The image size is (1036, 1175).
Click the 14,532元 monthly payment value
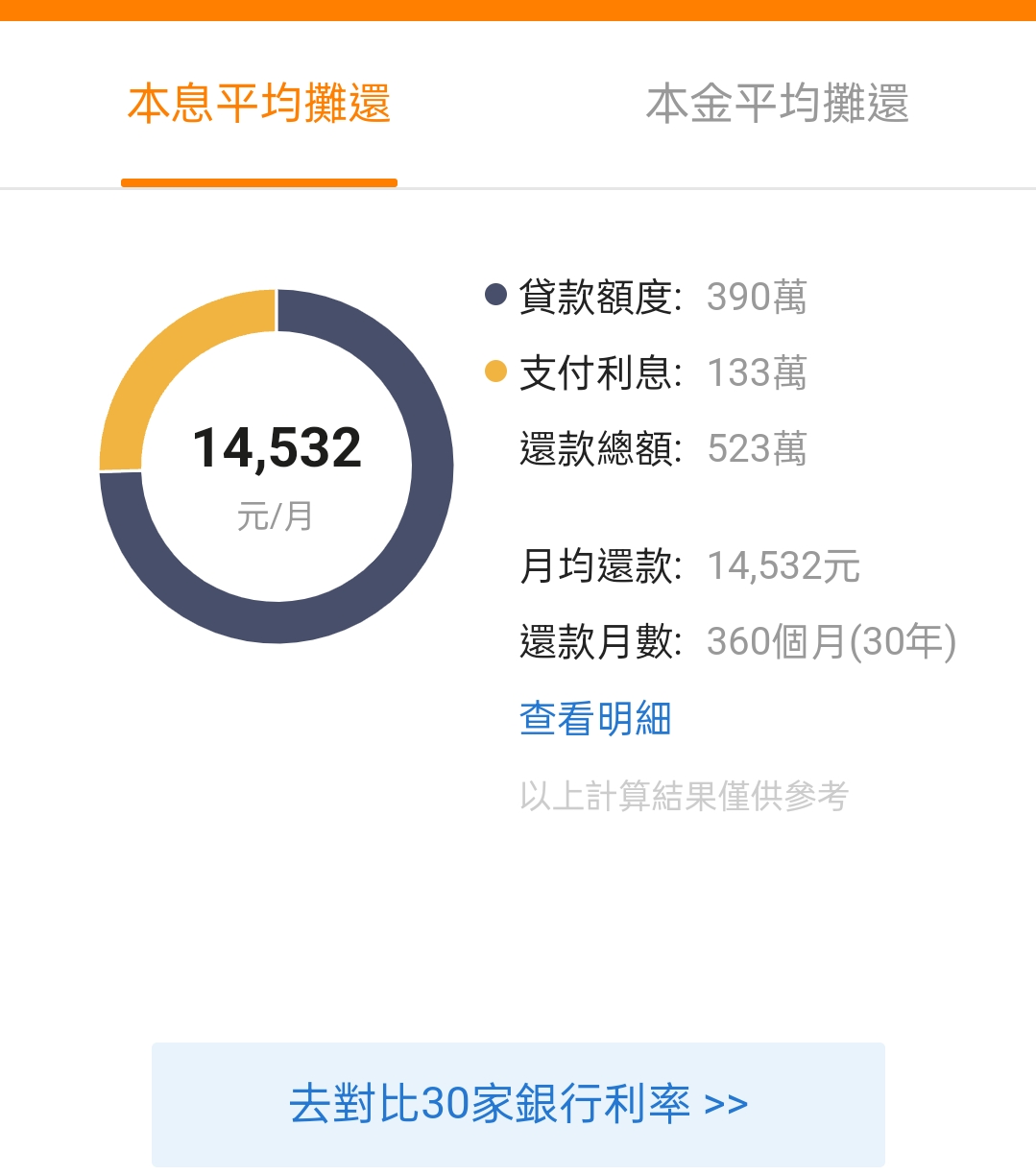click(x=783, y=566)
